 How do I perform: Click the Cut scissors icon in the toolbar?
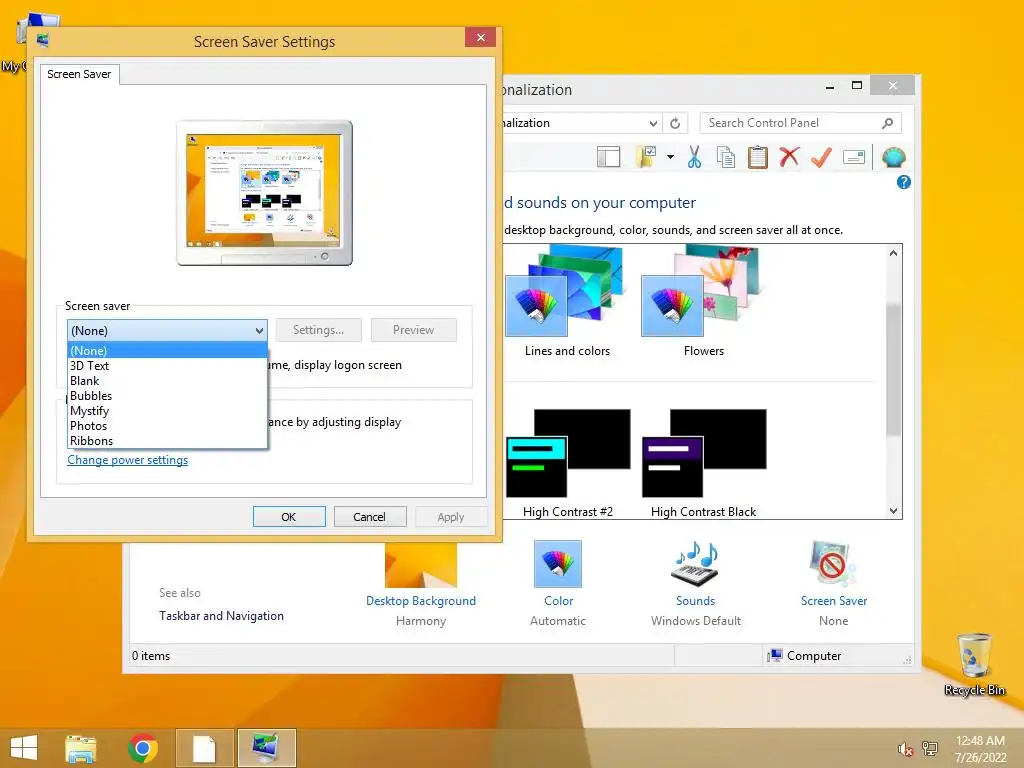(694, 157)
